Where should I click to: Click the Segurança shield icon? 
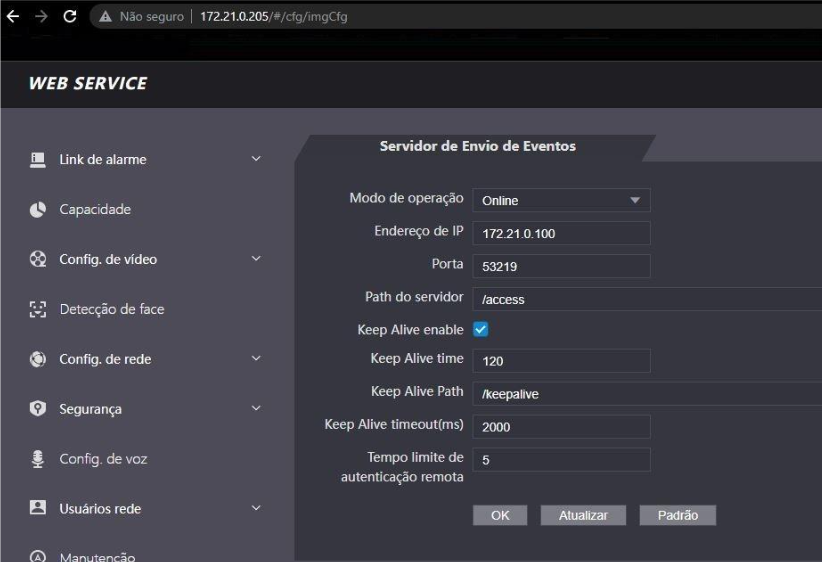pyautogui.click(x=38, y=409)
